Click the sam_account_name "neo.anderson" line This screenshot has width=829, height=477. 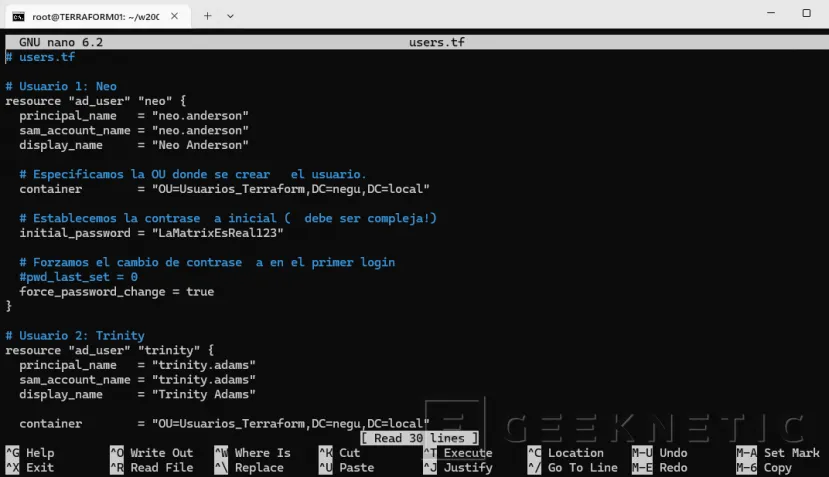coord(134,131)
